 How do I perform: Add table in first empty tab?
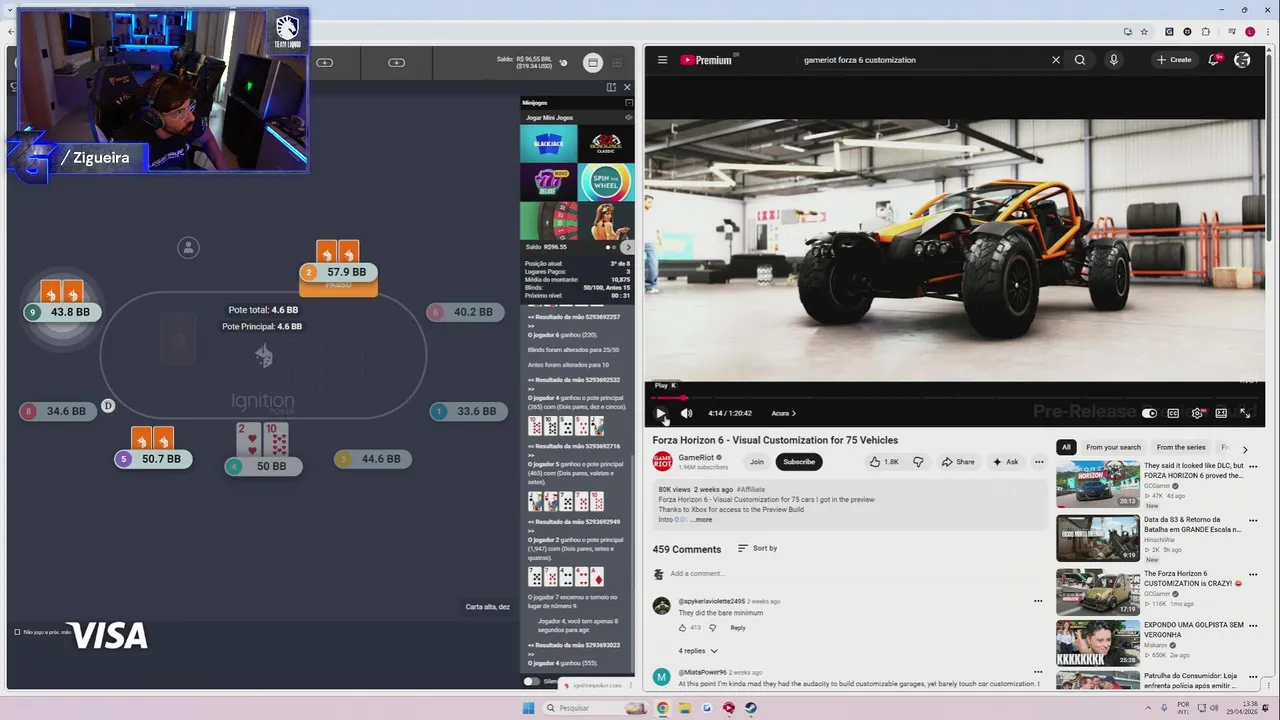click(325, 63)
